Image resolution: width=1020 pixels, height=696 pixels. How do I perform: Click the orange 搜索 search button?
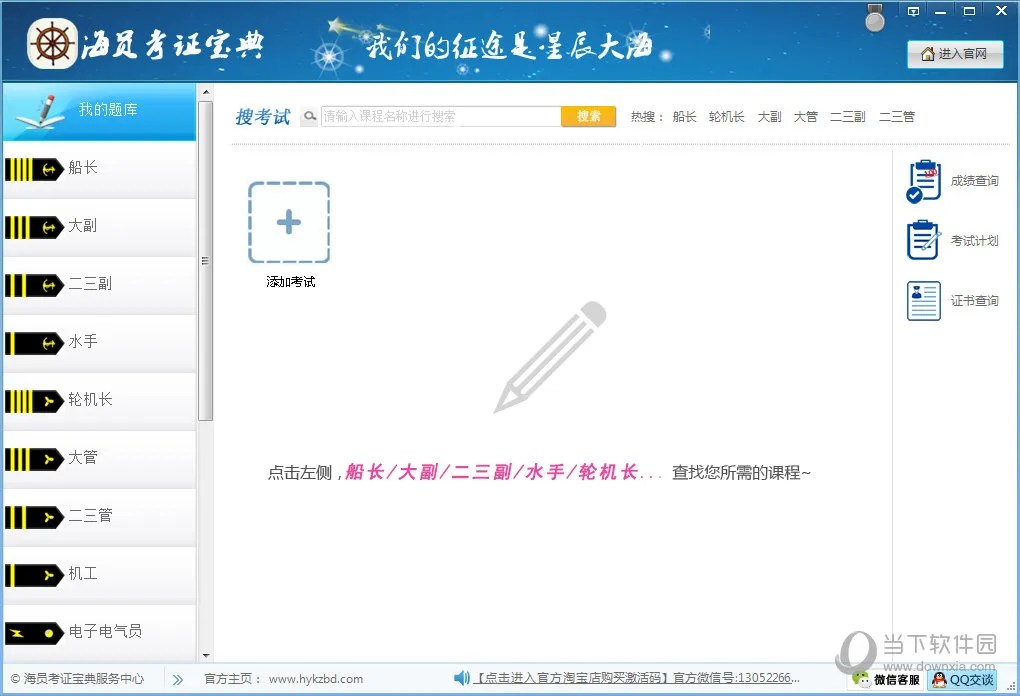[588, 117]
